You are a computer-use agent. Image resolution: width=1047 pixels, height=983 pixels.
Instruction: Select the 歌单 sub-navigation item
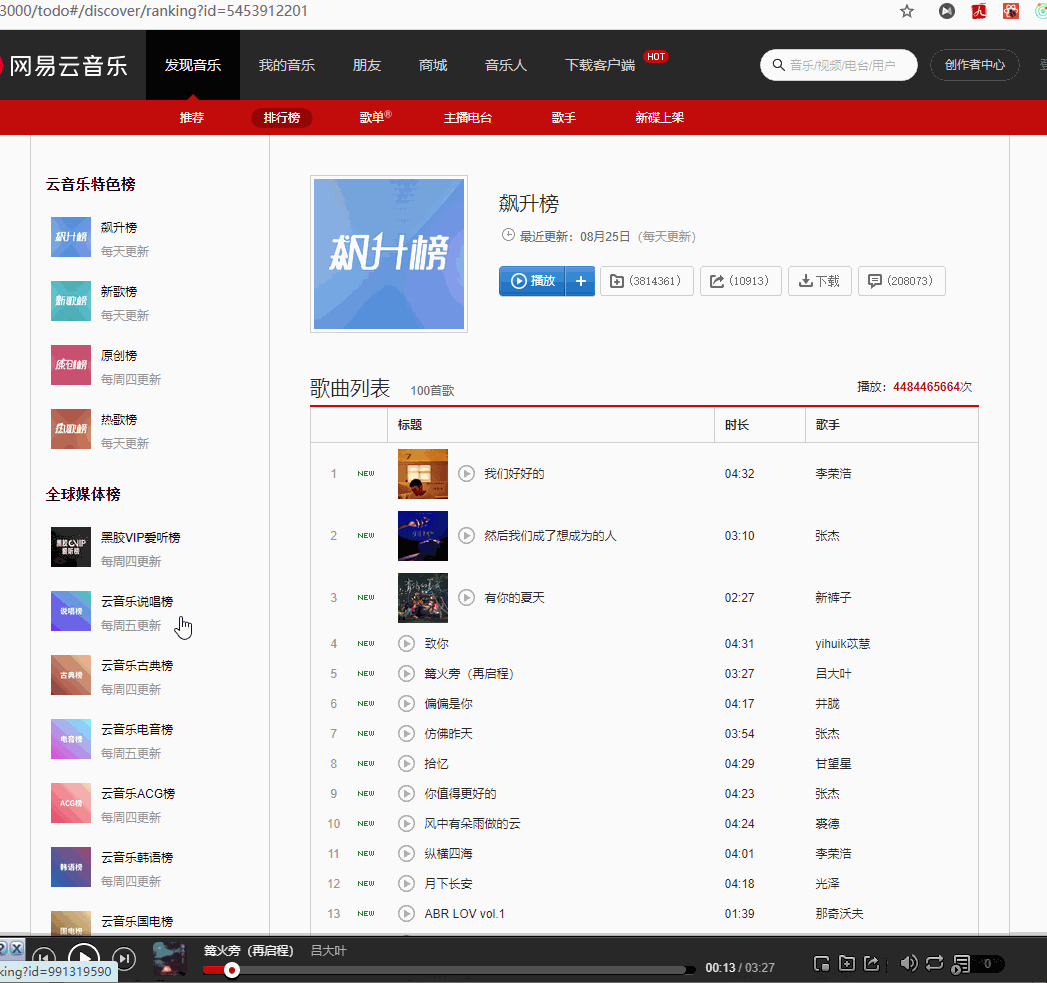[375, 118]
